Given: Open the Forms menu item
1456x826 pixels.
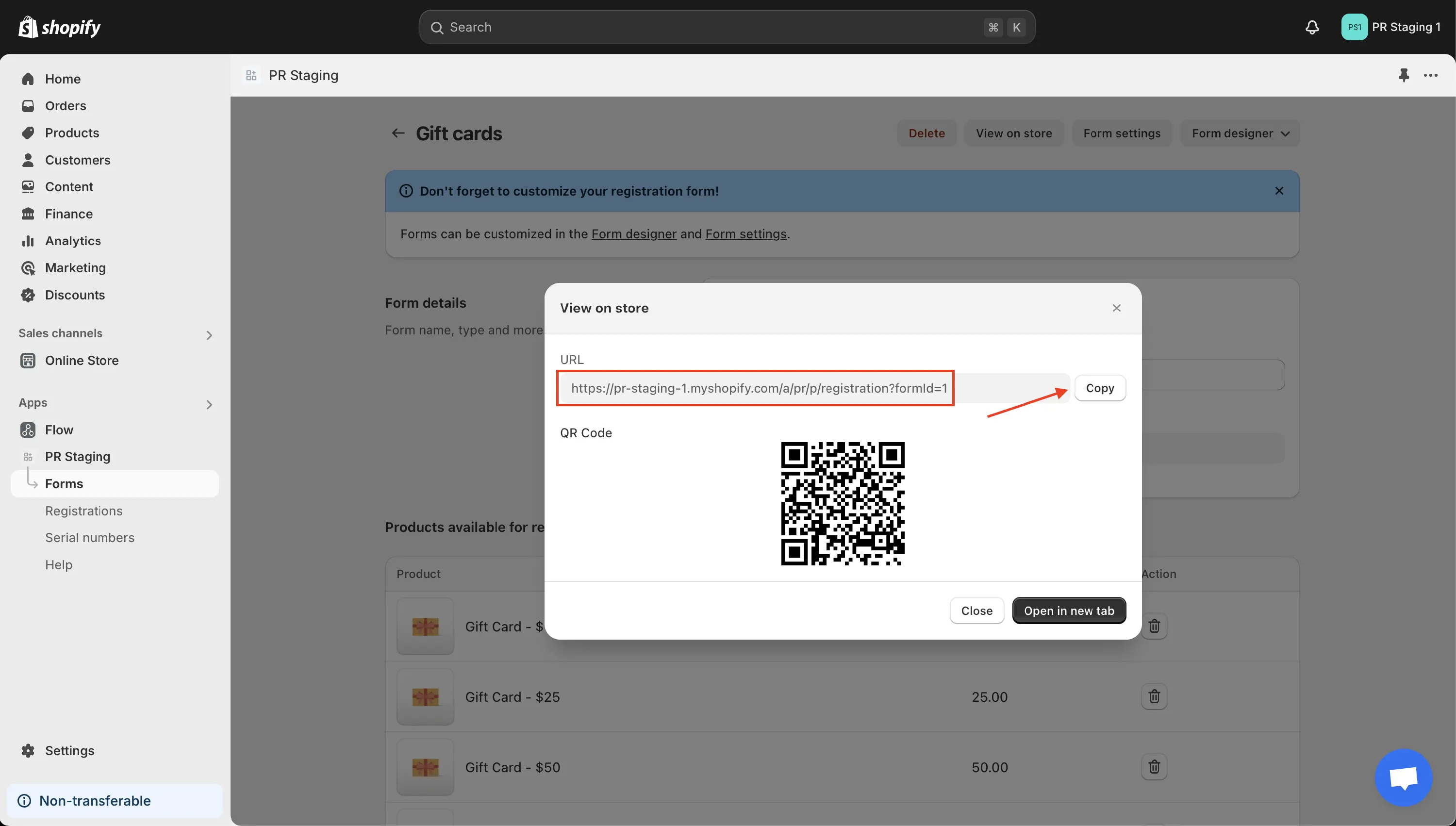Looking at the screenshot, I should point(115,484).
